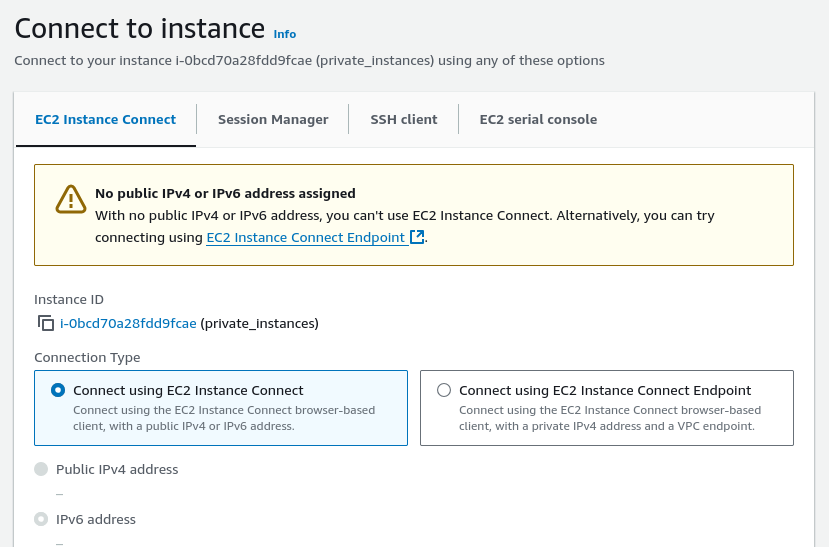Open instance i-0bcd70a28fdd9fcae link
The height and width of the screenshot is (547, 829).
[128, 323]
